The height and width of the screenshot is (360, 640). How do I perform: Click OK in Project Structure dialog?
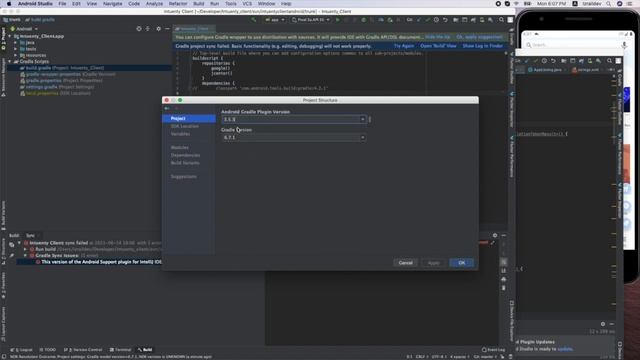click(462, 263)
